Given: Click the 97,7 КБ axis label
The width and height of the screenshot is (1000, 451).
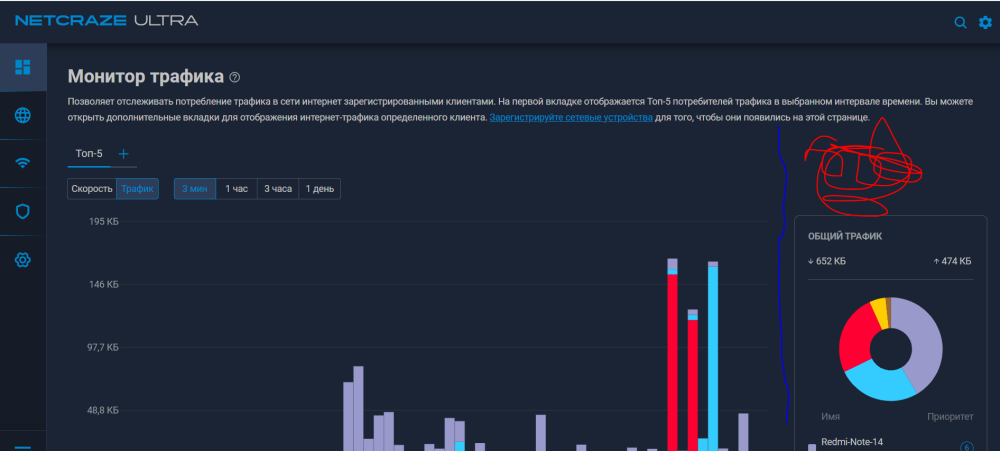Looking at the screenshot, I should click(x=103, y=348).
